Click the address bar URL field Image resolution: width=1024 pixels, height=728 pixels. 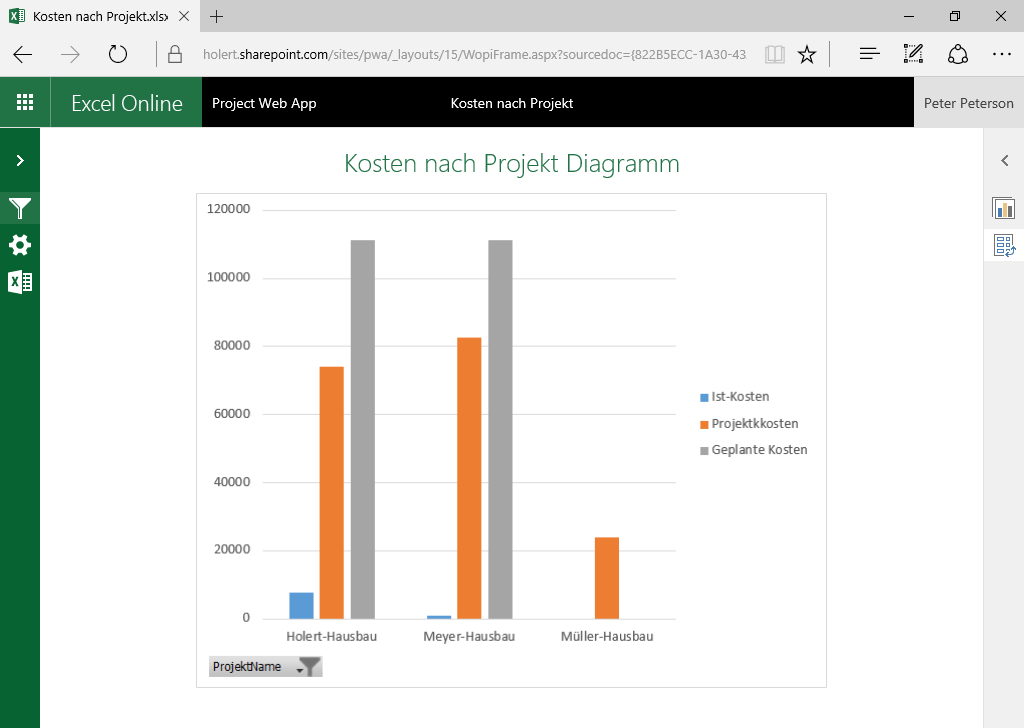coord(474,54)
